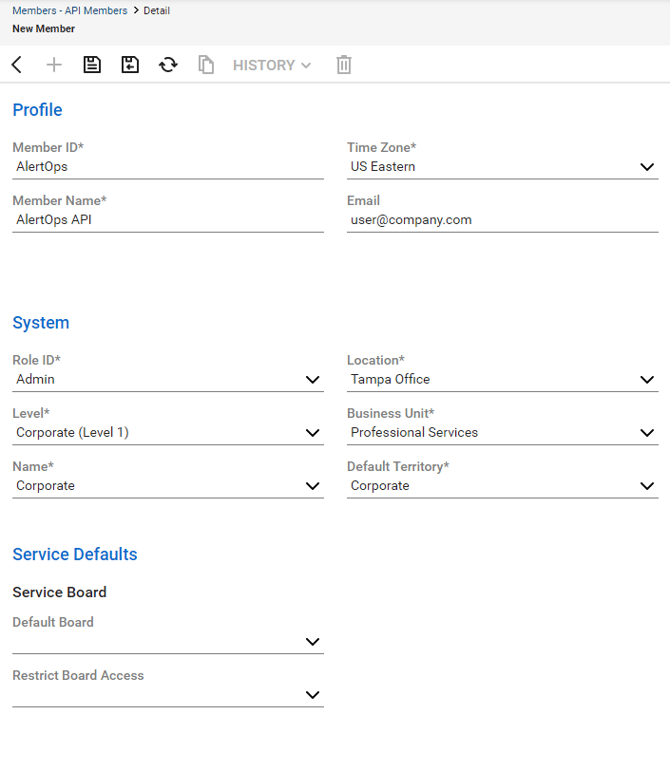Open the Level dropdown
Viewport: 670px width, 771px height.
click(x=312, y=433)
